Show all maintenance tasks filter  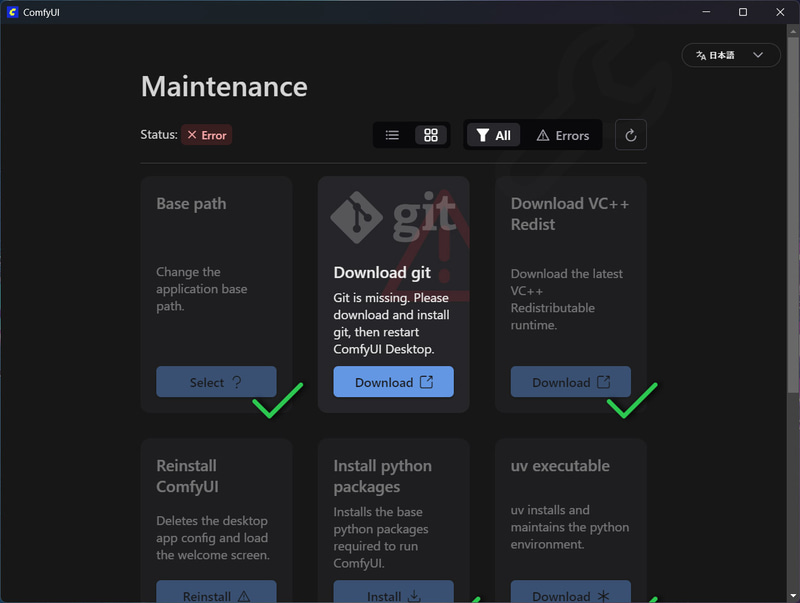point(493,135)
